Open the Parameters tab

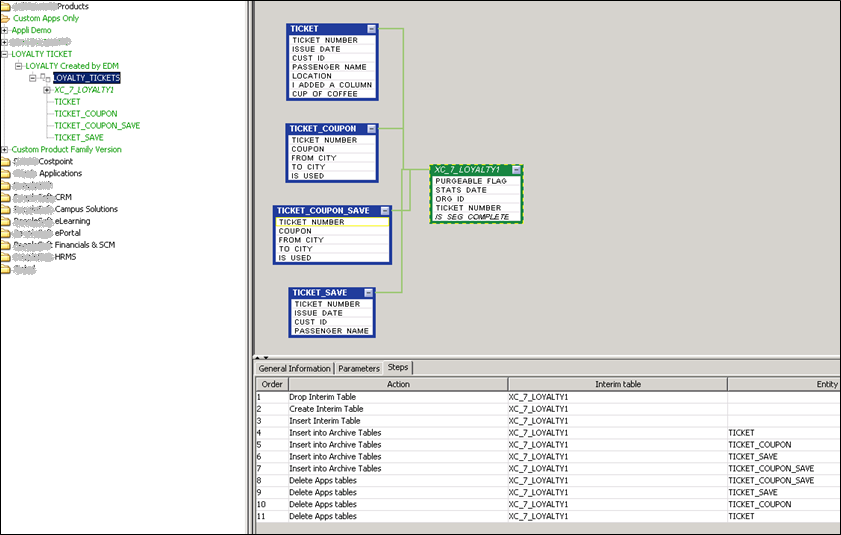click(358, 369)
